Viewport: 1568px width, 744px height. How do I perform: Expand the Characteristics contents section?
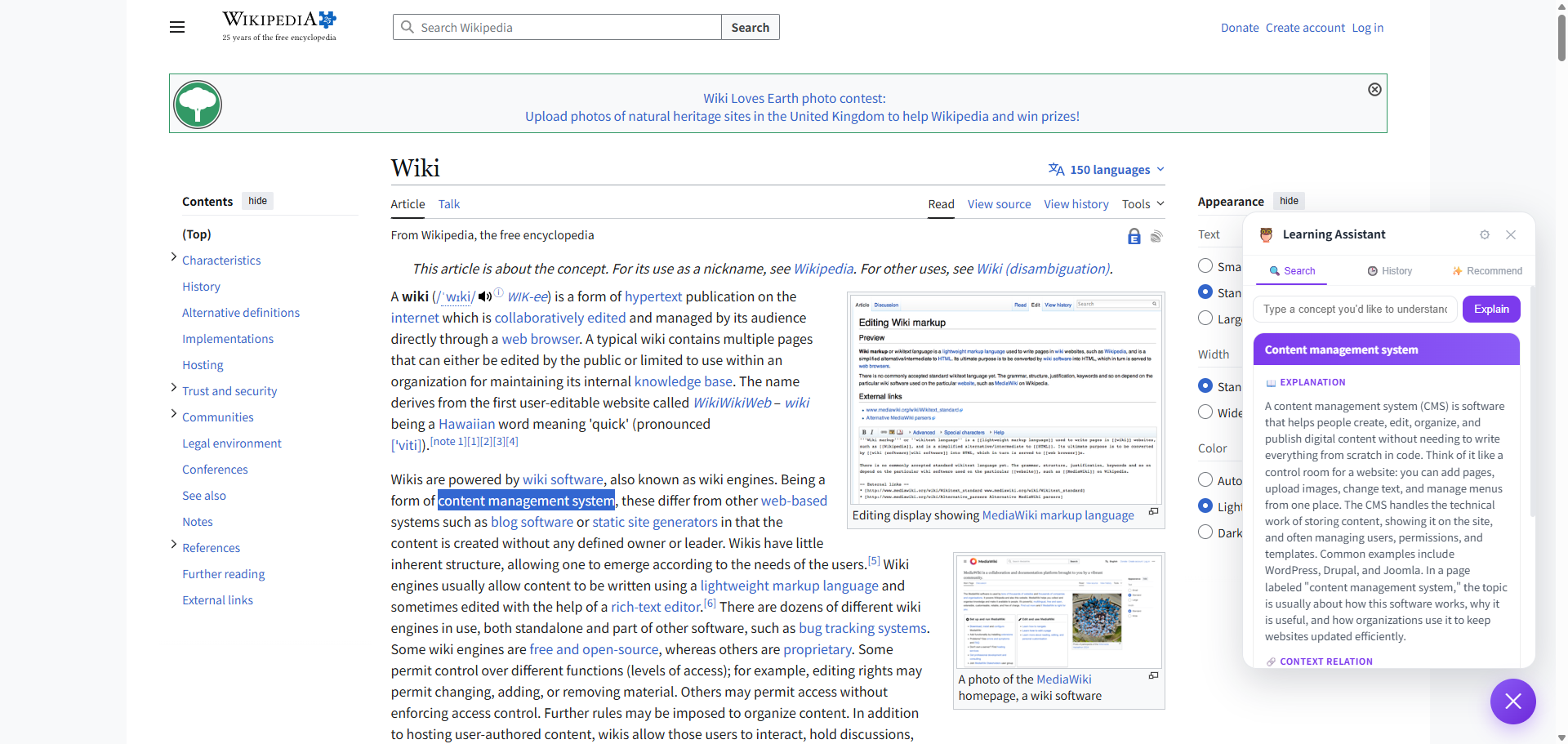174,257
